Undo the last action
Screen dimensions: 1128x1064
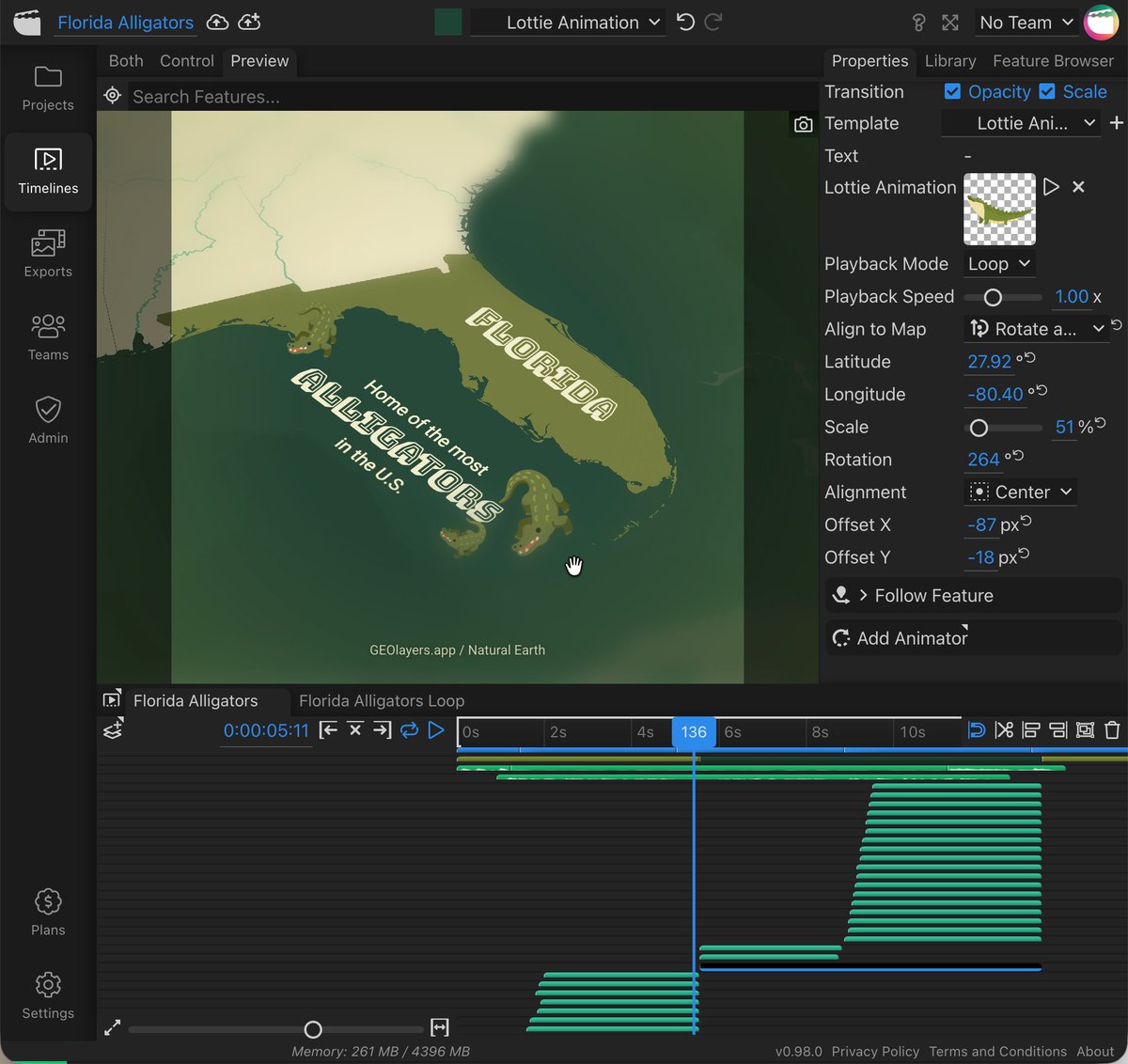[685, 22]
